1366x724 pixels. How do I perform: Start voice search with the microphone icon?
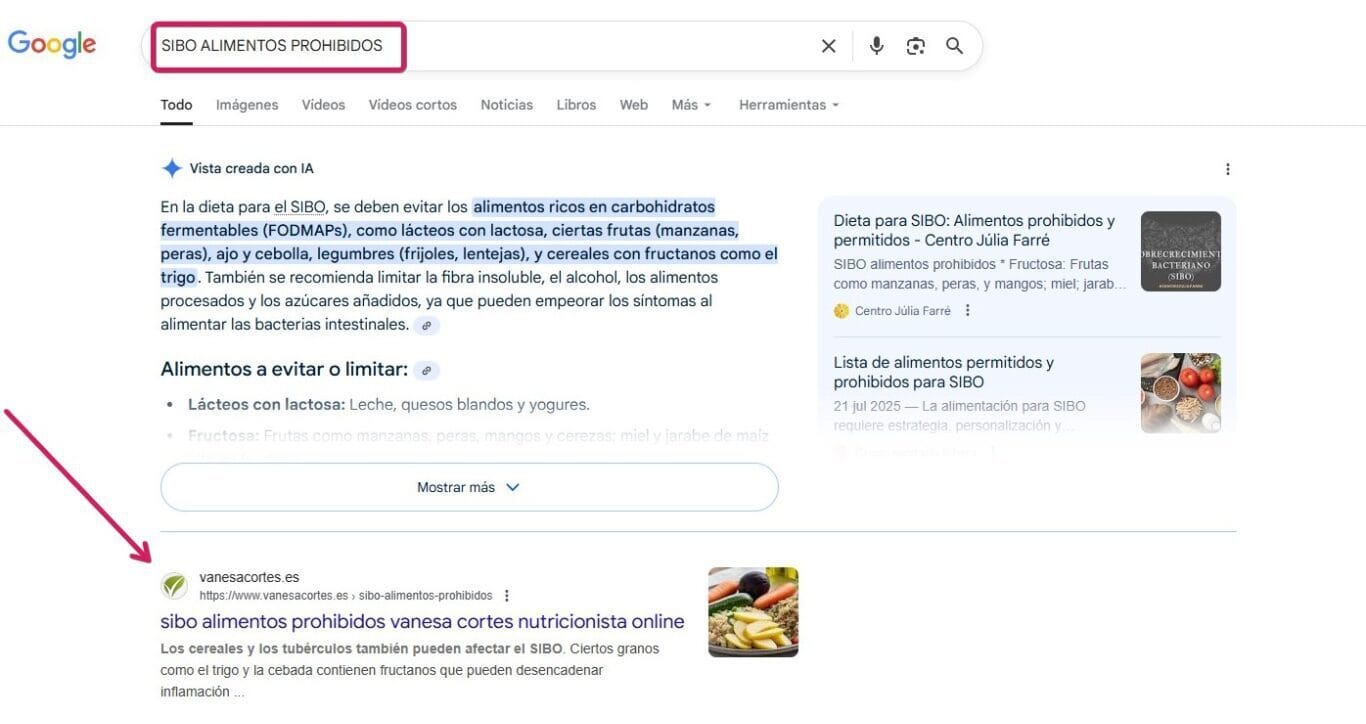876,46
